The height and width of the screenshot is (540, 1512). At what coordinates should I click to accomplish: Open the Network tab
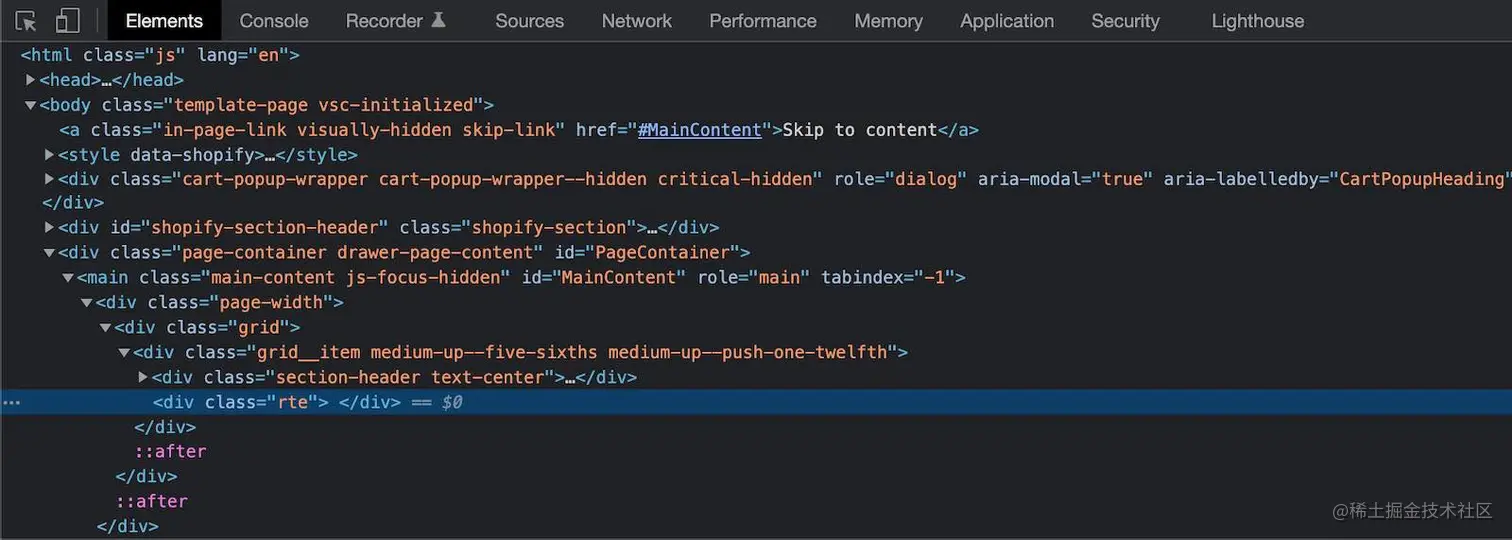(x=637, y=20)
